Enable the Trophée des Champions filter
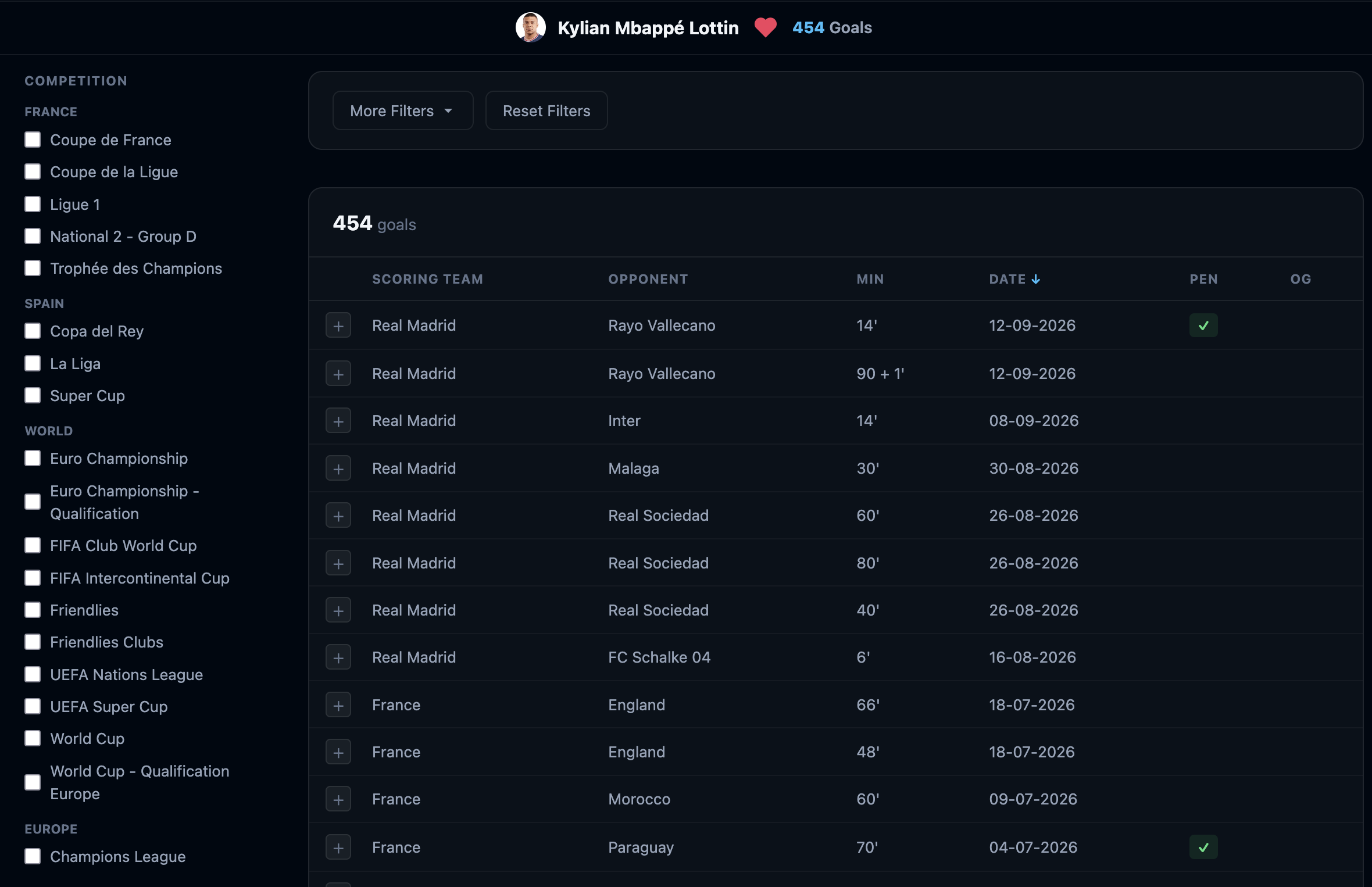Image resolution: width=1372 pixels, height=887 pixels. click(33, 268)
